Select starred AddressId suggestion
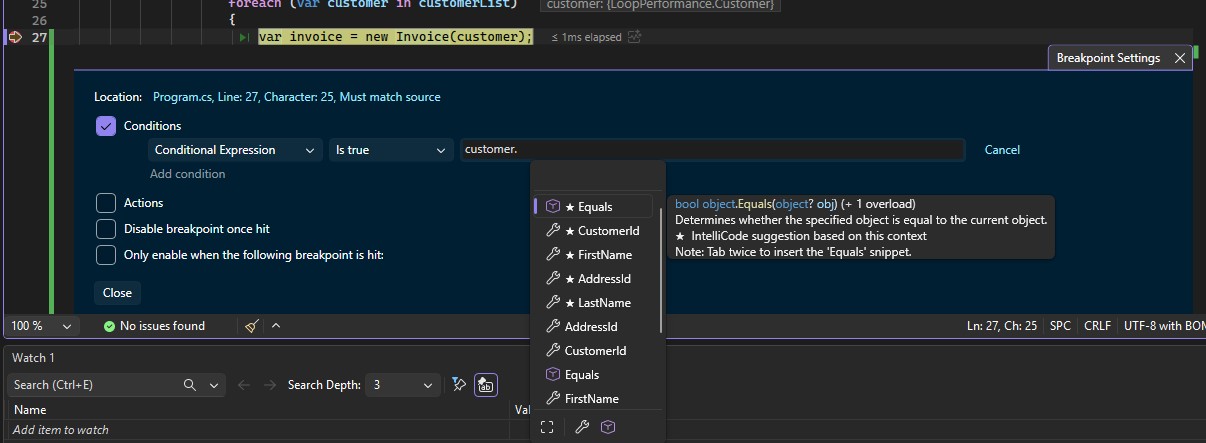The height and width of the screenshot is (443, 1206). pyautogui.click(x=594, y=279)
